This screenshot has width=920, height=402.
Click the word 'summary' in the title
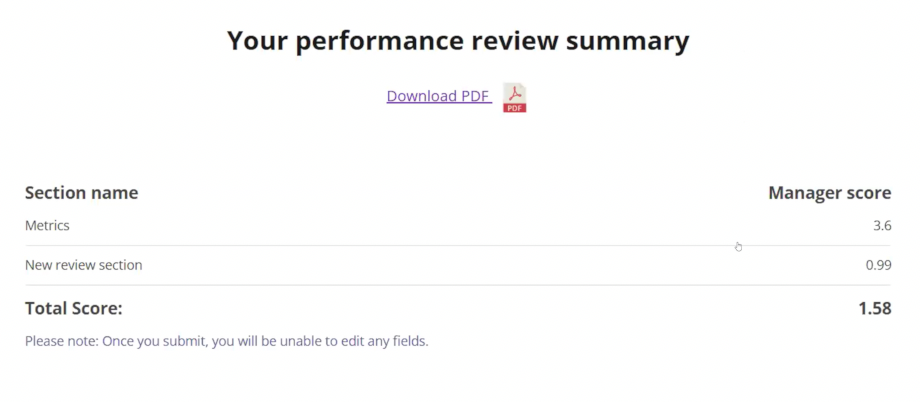pyautogui.click(x=632, y=41)
